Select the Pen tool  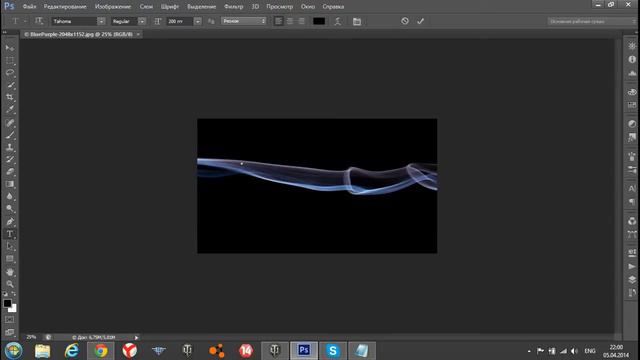pos(10,222)
